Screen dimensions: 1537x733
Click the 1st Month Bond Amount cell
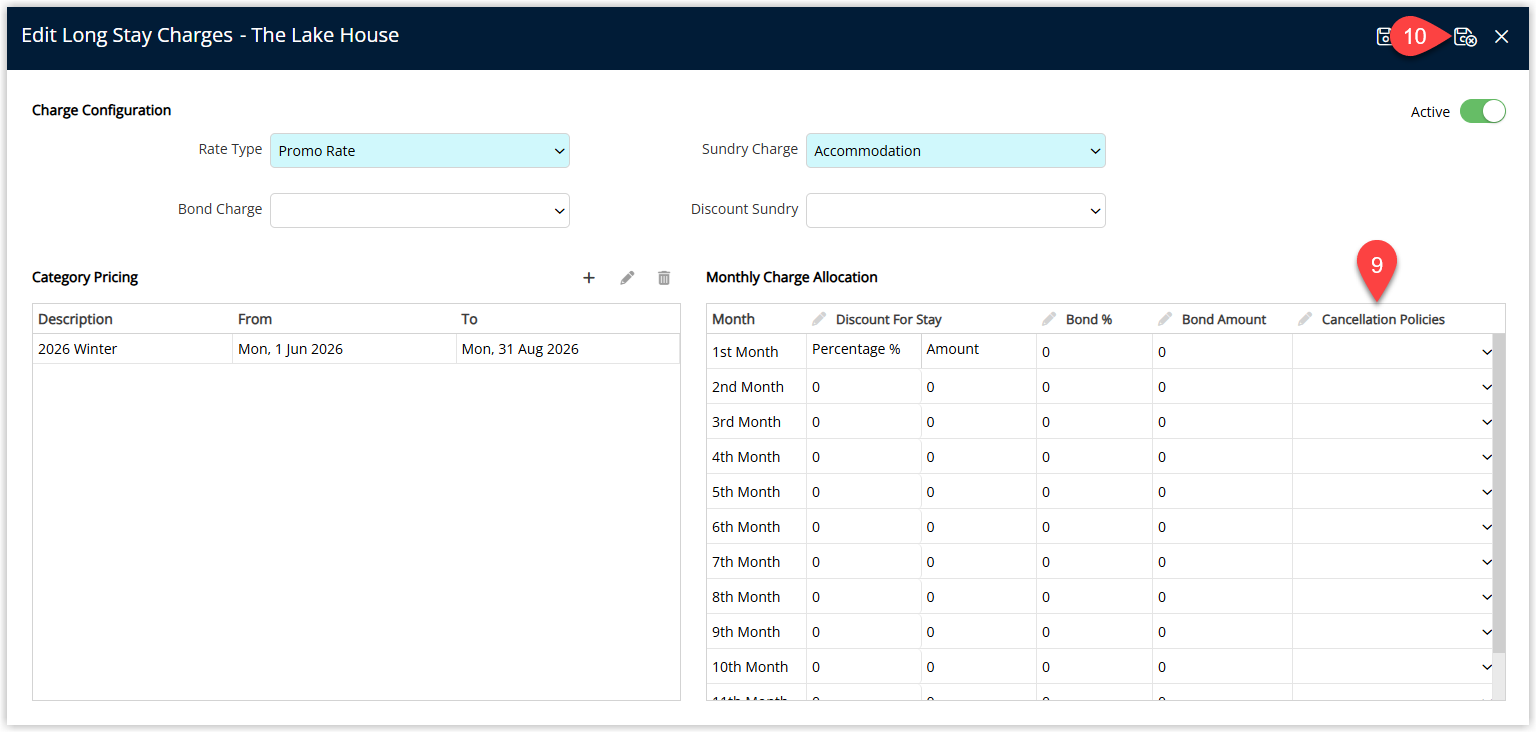click(x=1222, y=352)
